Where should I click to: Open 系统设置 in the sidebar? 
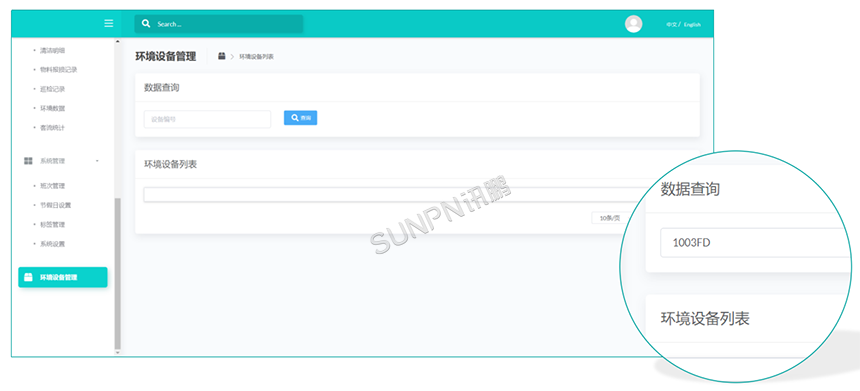point(53,243)
